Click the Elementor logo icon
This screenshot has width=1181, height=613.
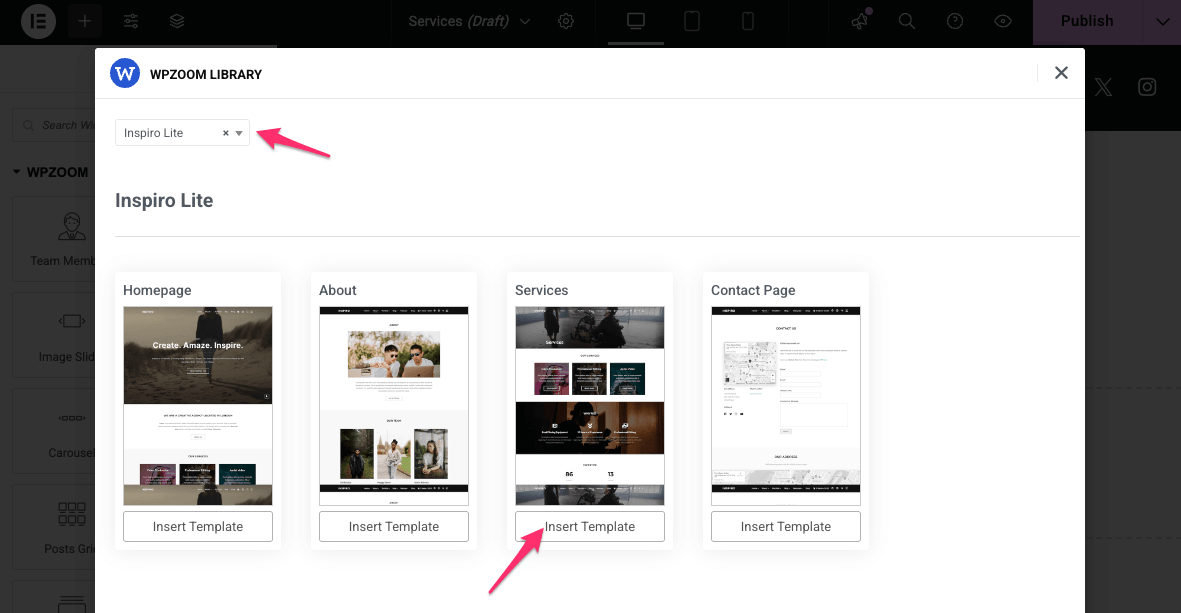pos(36,21)
